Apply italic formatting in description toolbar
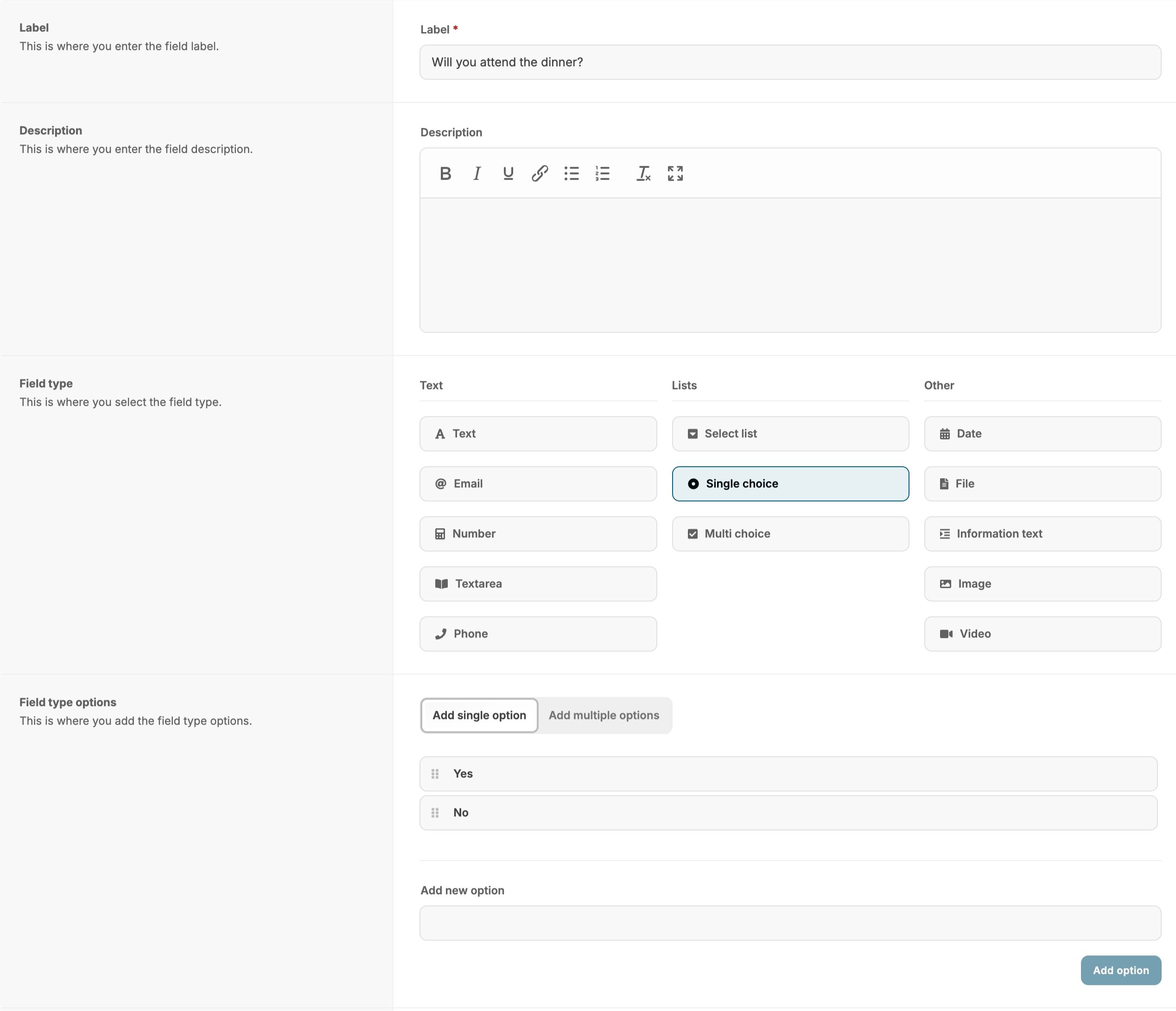 (x=477, y=174)
